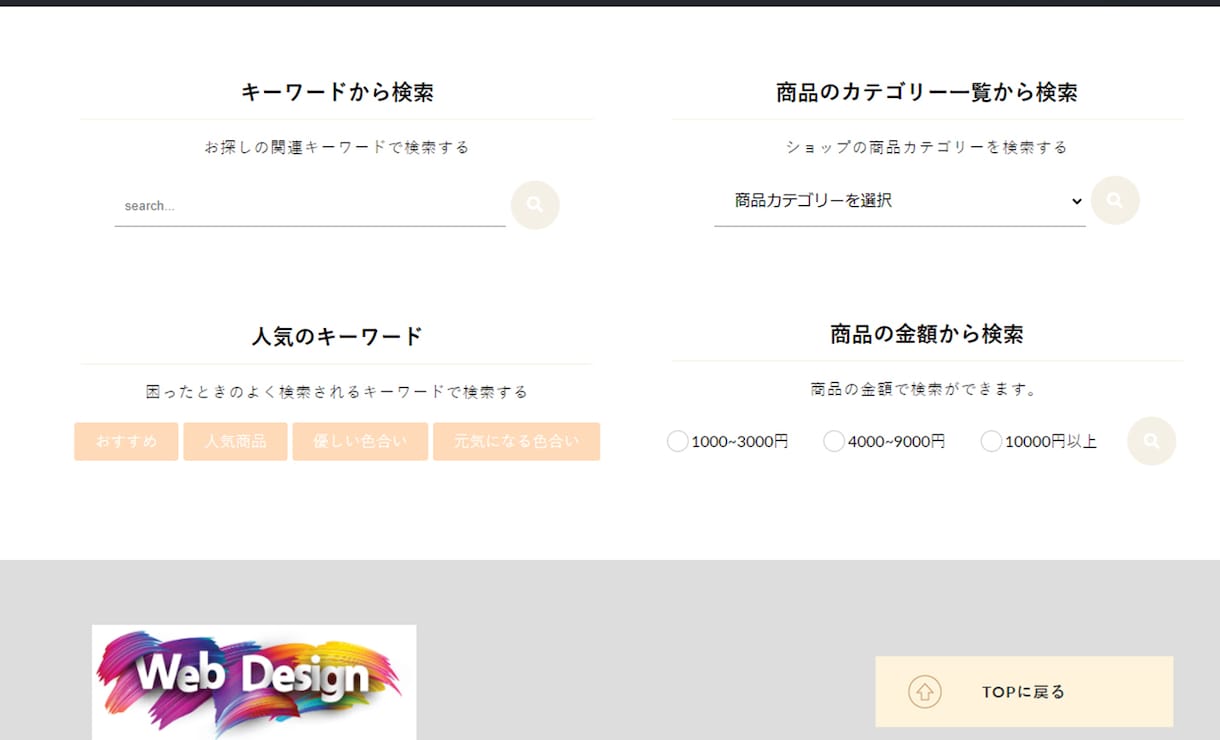1220x740 pixels.
Task: Click the 商品のカテゴリー一覧から検索 heading
Action: point(927,92)
